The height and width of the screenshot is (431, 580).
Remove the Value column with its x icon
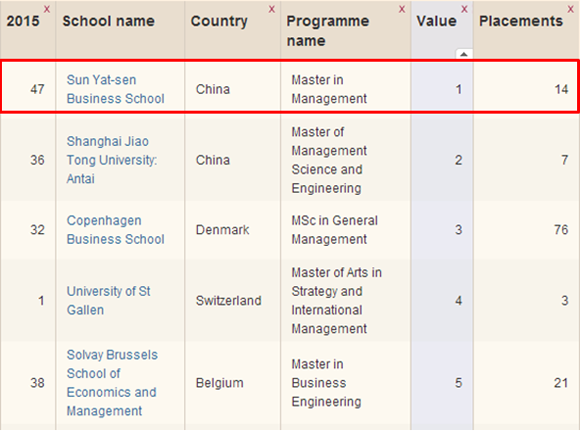coord(464,9)
